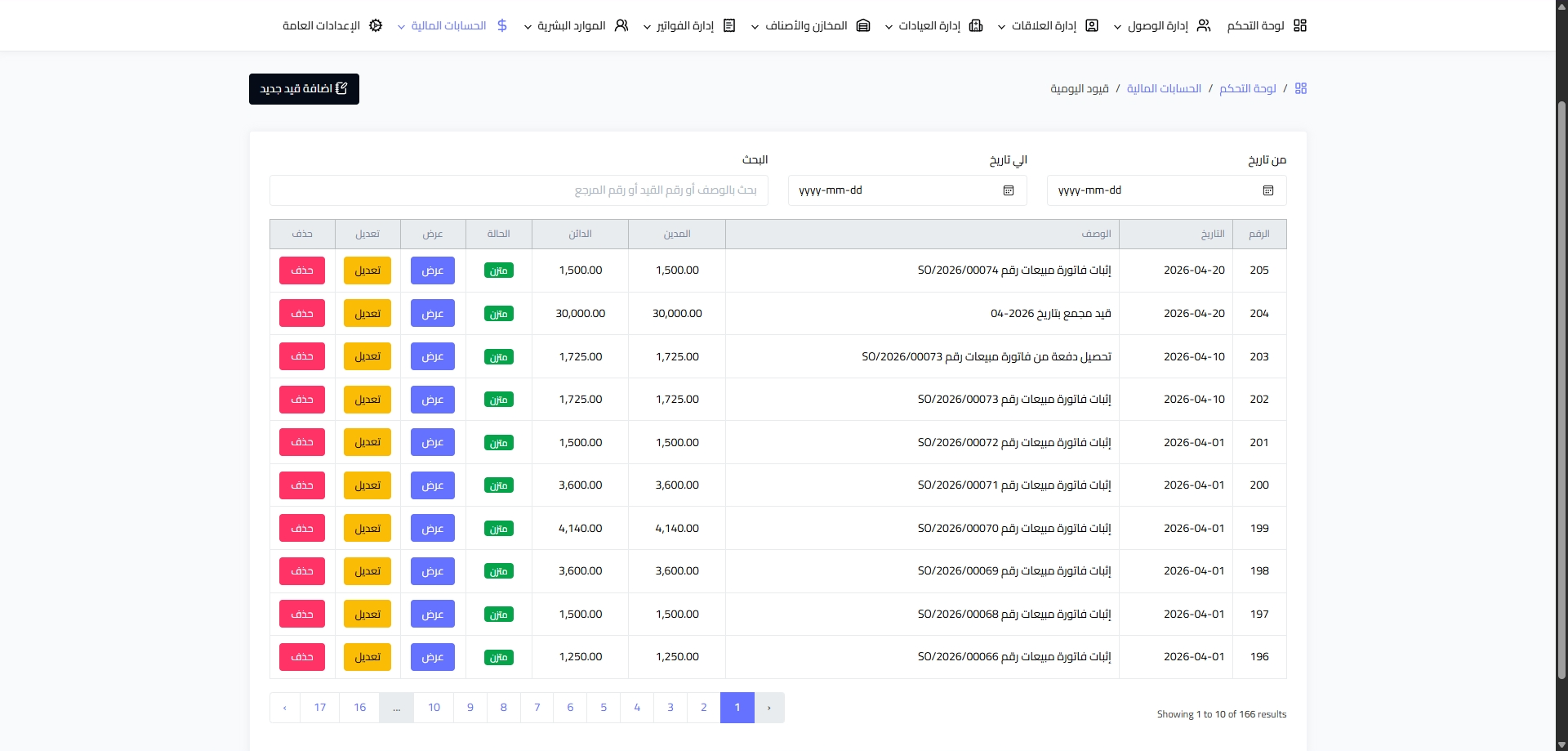Image resolution: width=1568 pixels, height=751 pixels.
Task: Go to page 5 in pagination
Action: coord(604,708)
